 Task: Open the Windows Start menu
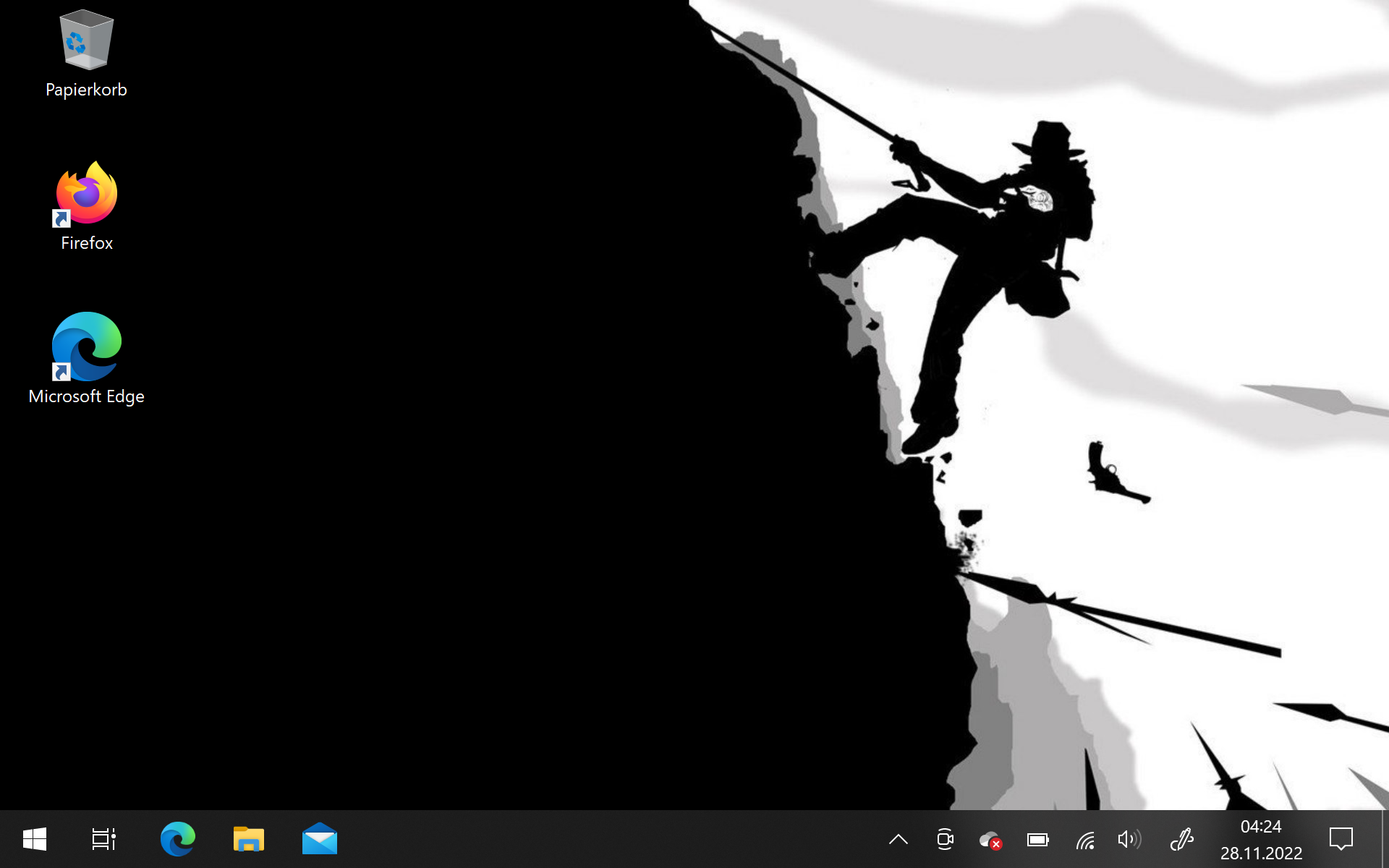click(35, 839)
